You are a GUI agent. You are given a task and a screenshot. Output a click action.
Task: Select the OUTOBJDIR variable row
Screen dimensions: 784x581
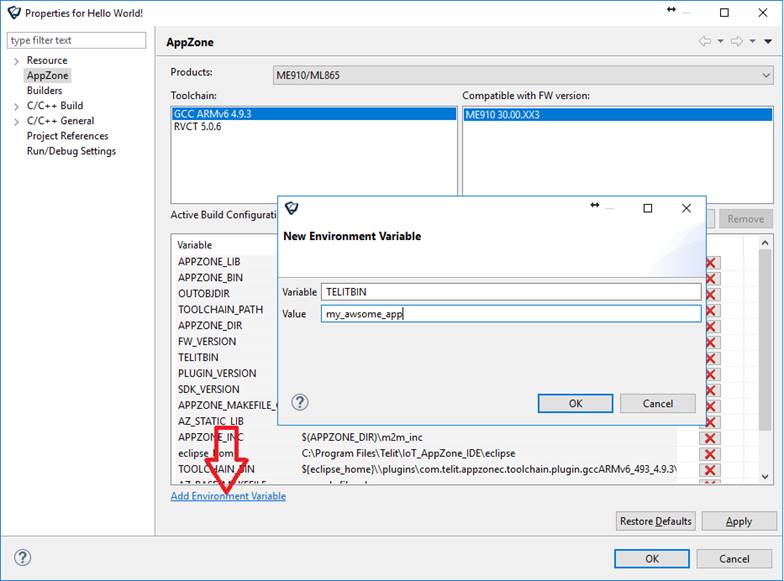tap(204, 294)
